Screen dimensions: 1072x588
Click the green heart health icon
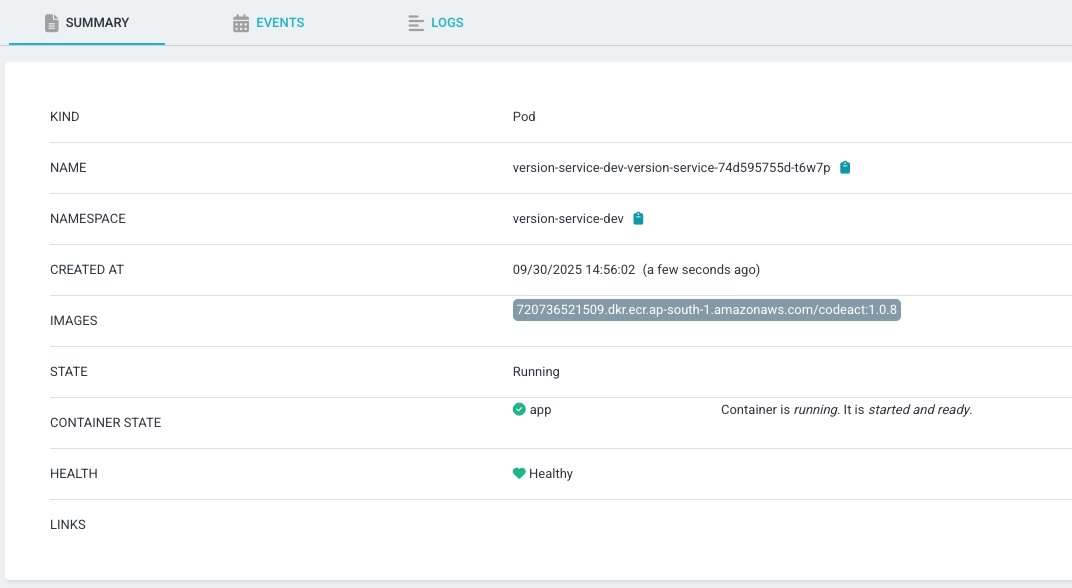coord(519,474)
